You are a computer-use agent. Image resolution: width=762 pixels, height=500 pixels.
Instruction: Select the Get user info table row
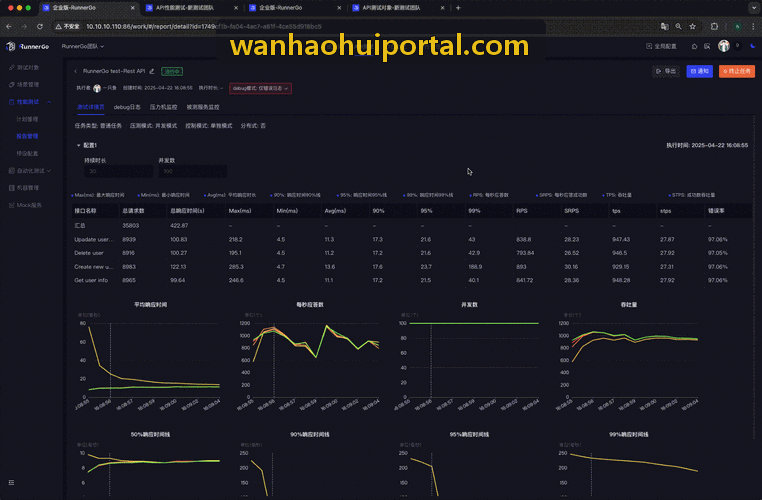(x=412, y=280)
